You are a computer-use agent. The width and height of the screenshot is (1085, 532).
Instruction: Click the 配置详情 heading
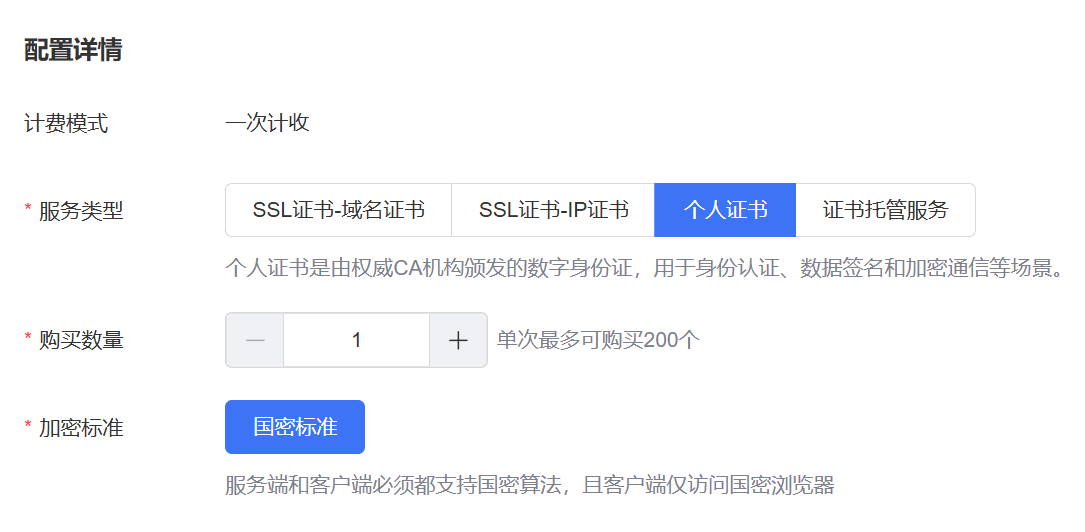[73, 50]
